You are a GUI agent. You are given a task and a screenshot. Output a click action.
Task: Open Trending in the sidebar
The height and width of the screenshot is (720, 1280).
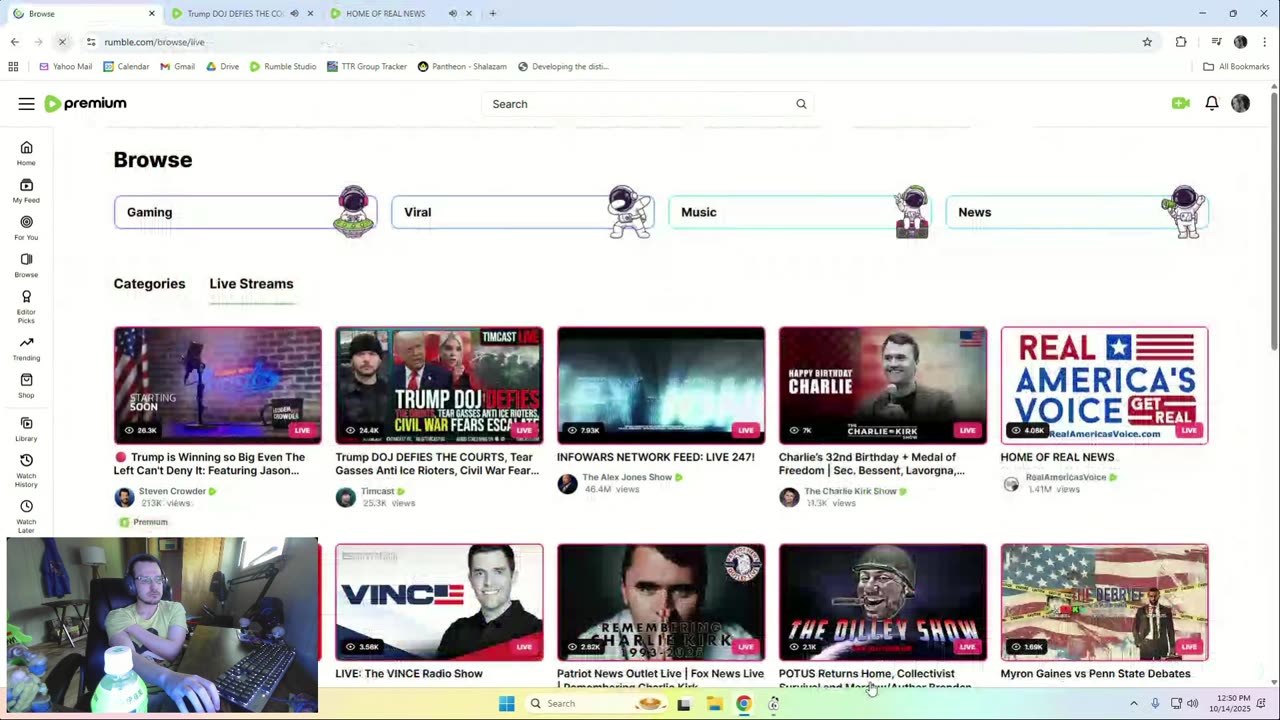(26, 348)
